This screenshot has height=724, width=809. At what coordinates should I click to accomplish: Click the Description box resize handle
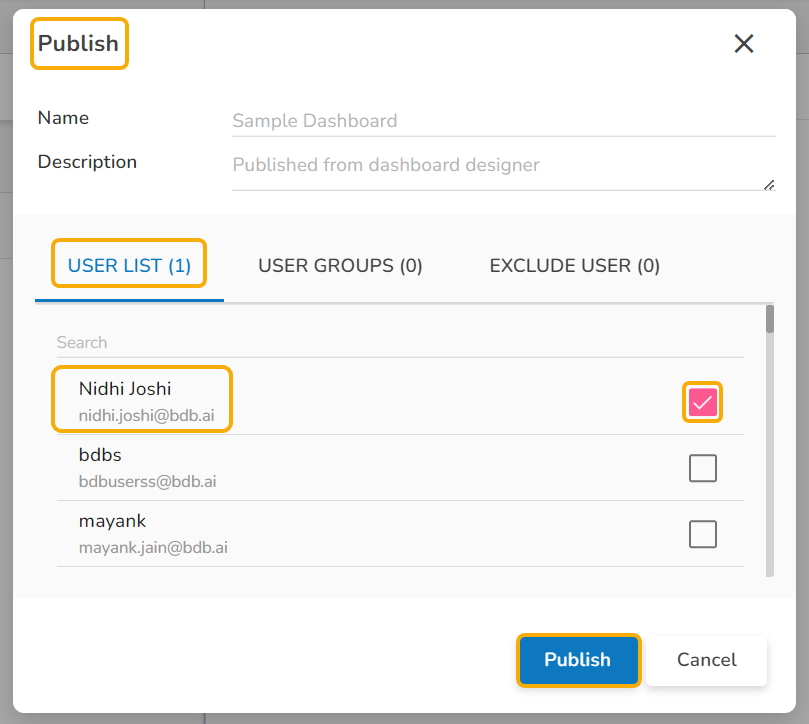(768, 184)
